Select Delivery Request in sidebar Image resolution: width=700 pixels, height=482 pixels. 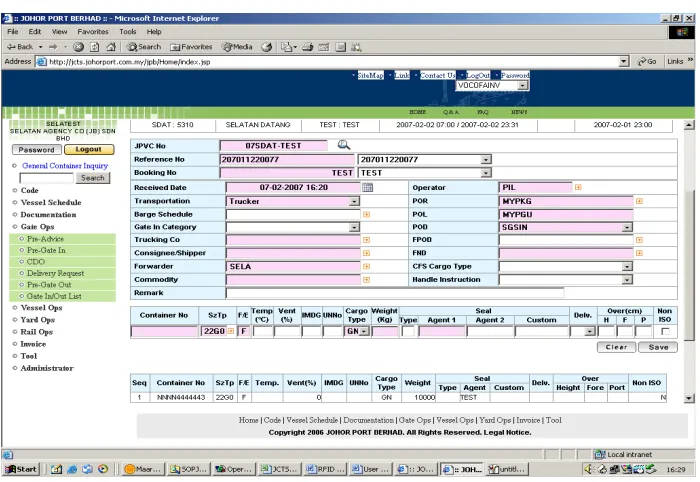tap(55, 273)
